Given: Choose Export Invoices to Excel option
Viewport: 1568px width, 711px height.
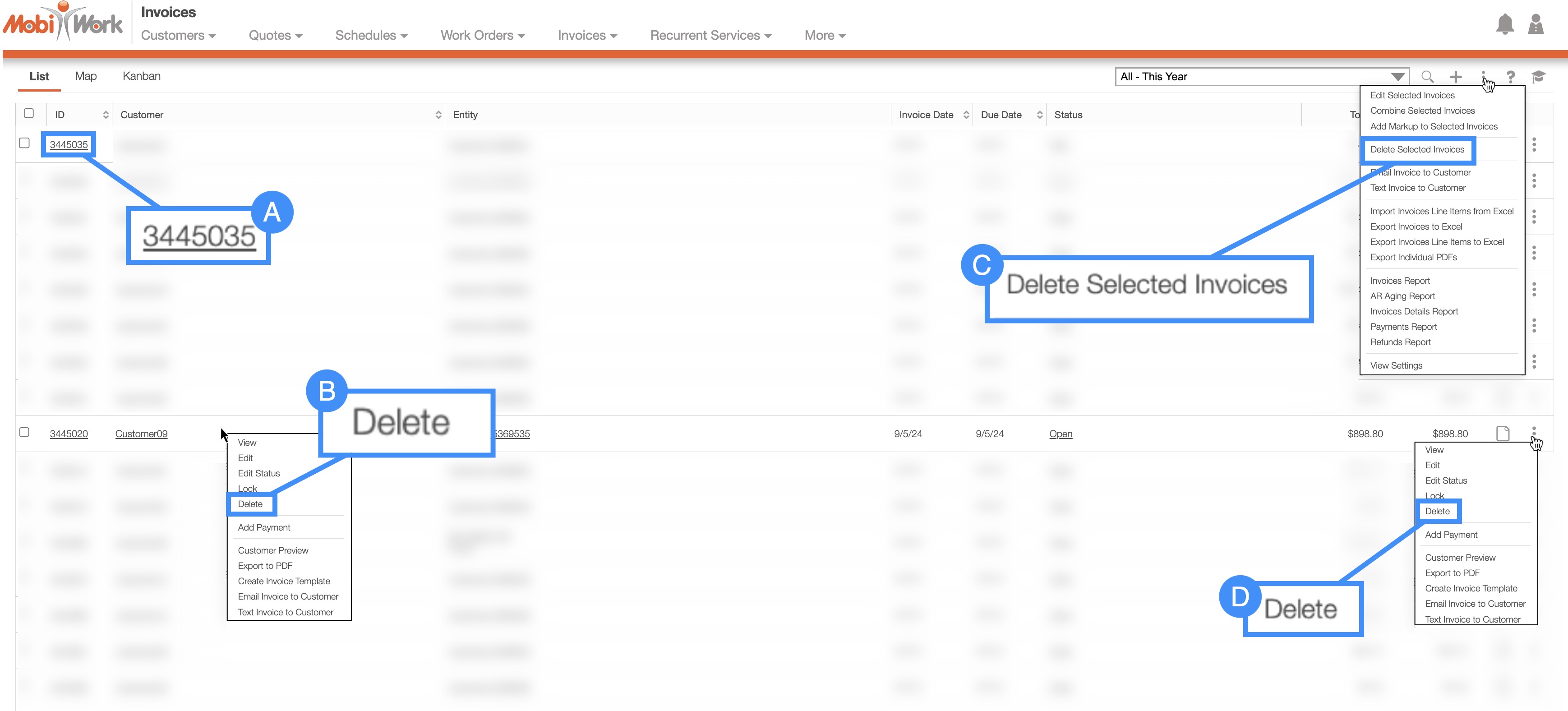Looking at the screenshot, I should (1416, 226).
